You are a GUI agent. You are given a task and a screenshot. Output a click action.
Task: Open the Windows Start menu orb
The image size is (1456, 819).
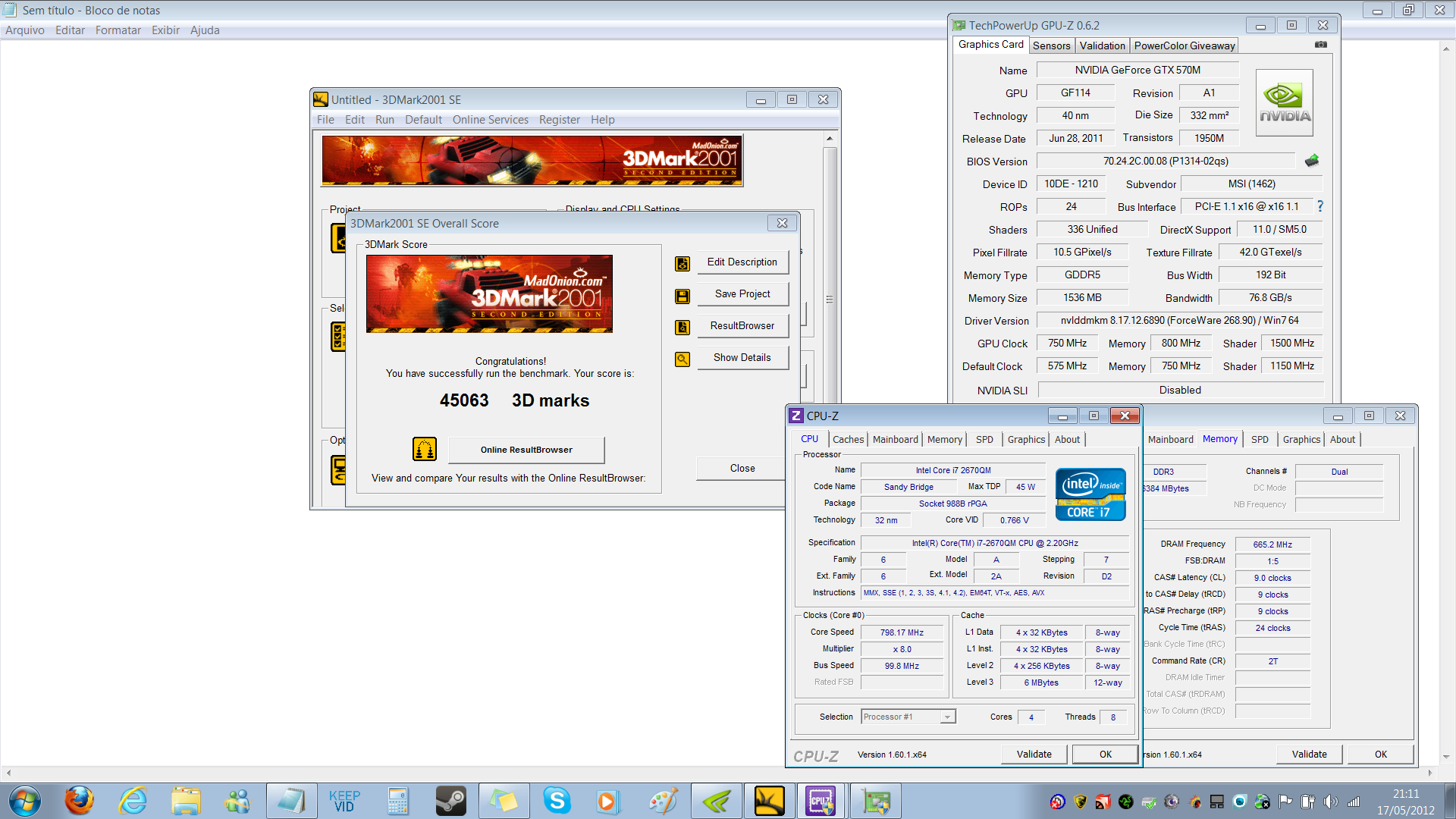(25, 801)
